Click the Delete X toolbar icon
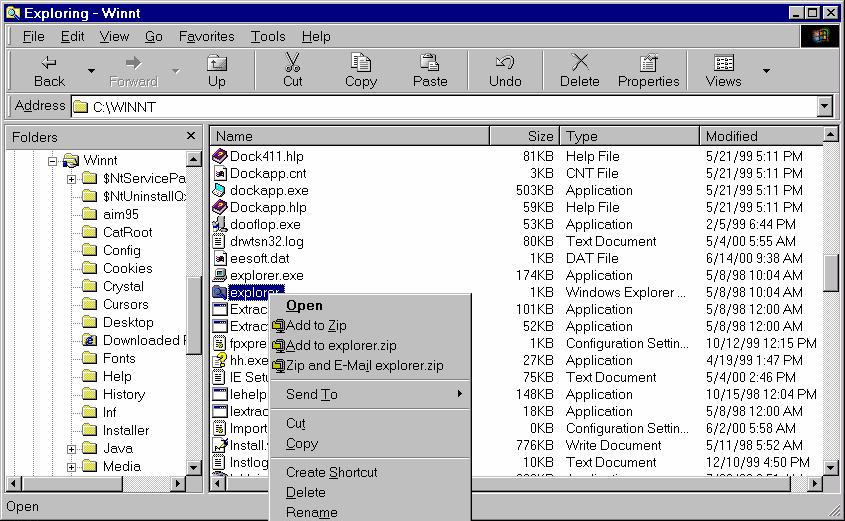 click(x=580, y=62)
